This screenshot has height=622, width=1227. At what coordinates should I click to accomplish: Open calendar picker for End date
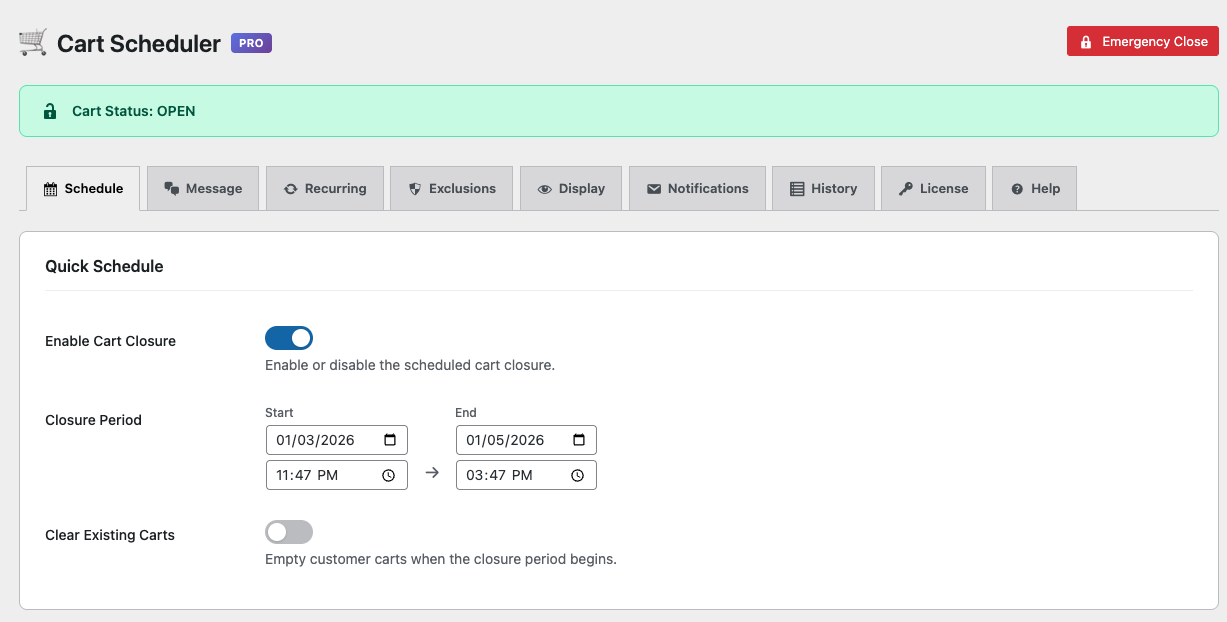578,440
